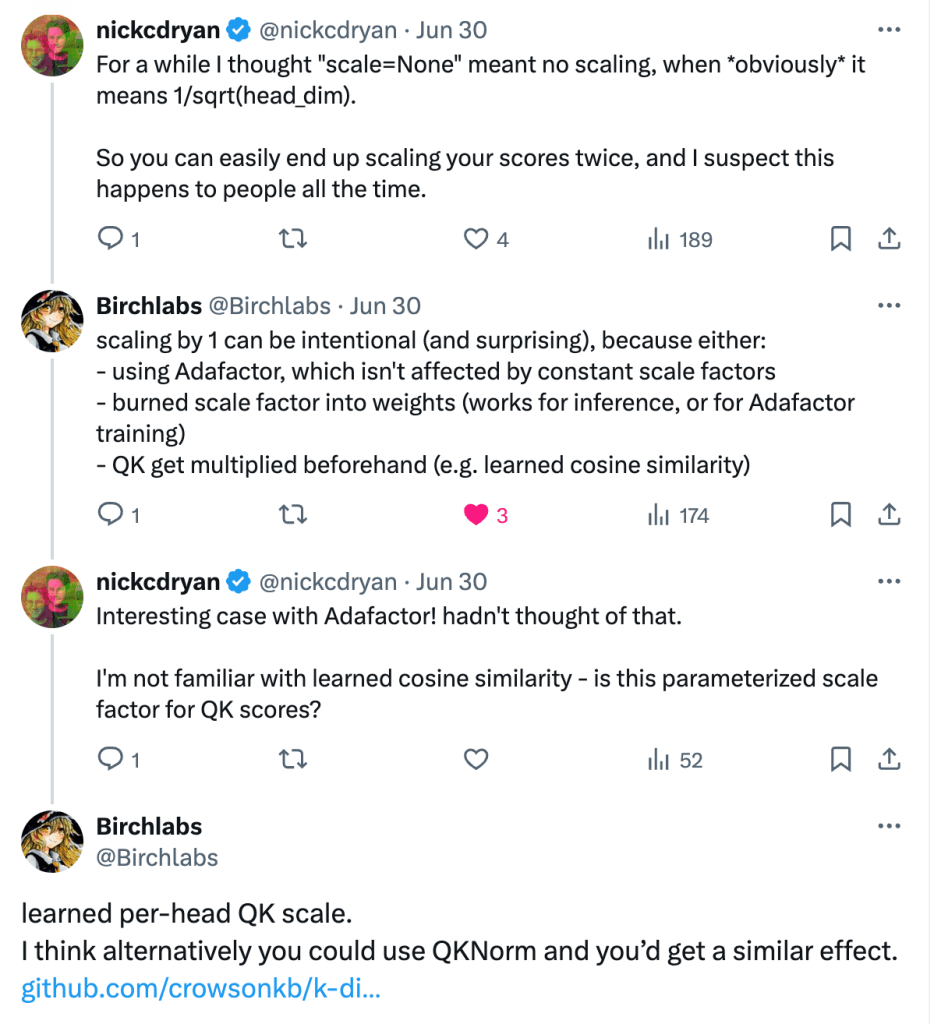The height and width of the screenshot is (1024, 934).
Task: Like the tweet with 4 likes
Action: coord(477,239)
